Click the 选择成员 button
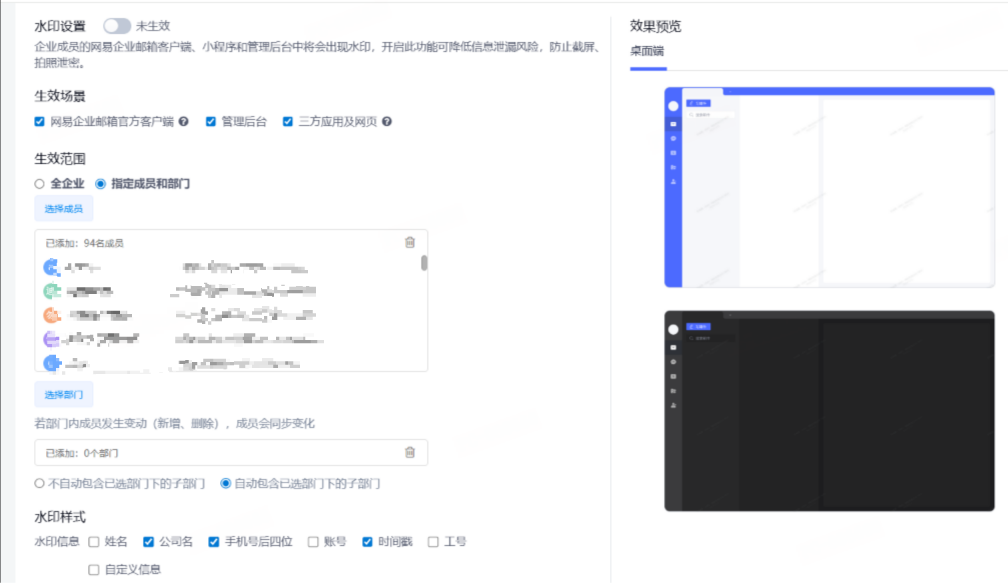Screen dimensions: 1008x583 pyautogui.click(x=64, y=209)
